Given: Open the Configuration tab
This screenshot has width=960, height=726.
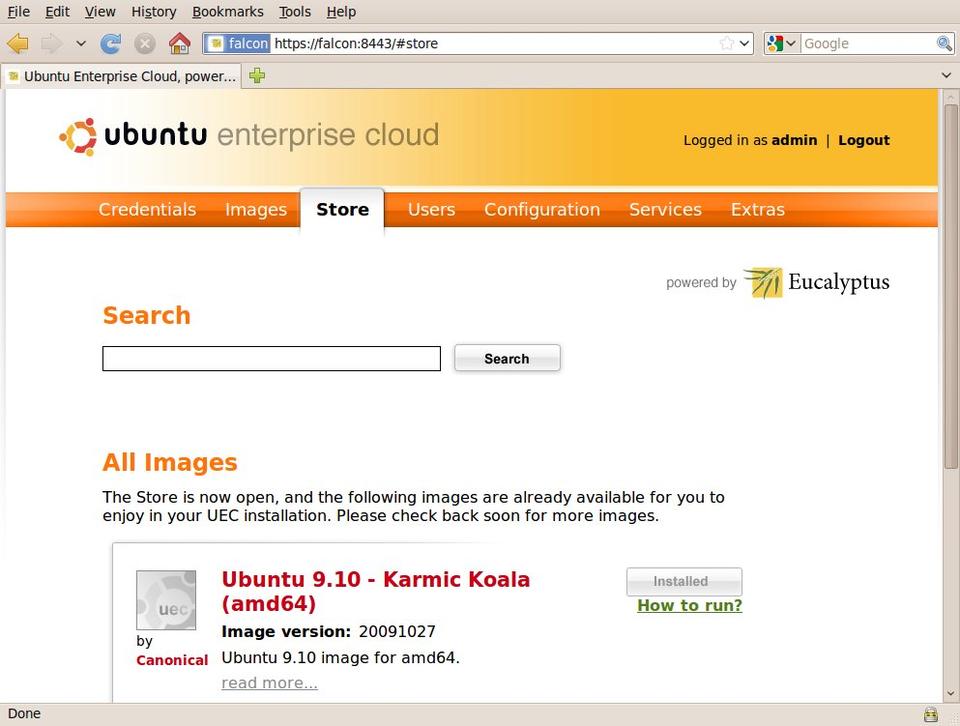Looking at the screenshot, I should (x=542, y=209).
